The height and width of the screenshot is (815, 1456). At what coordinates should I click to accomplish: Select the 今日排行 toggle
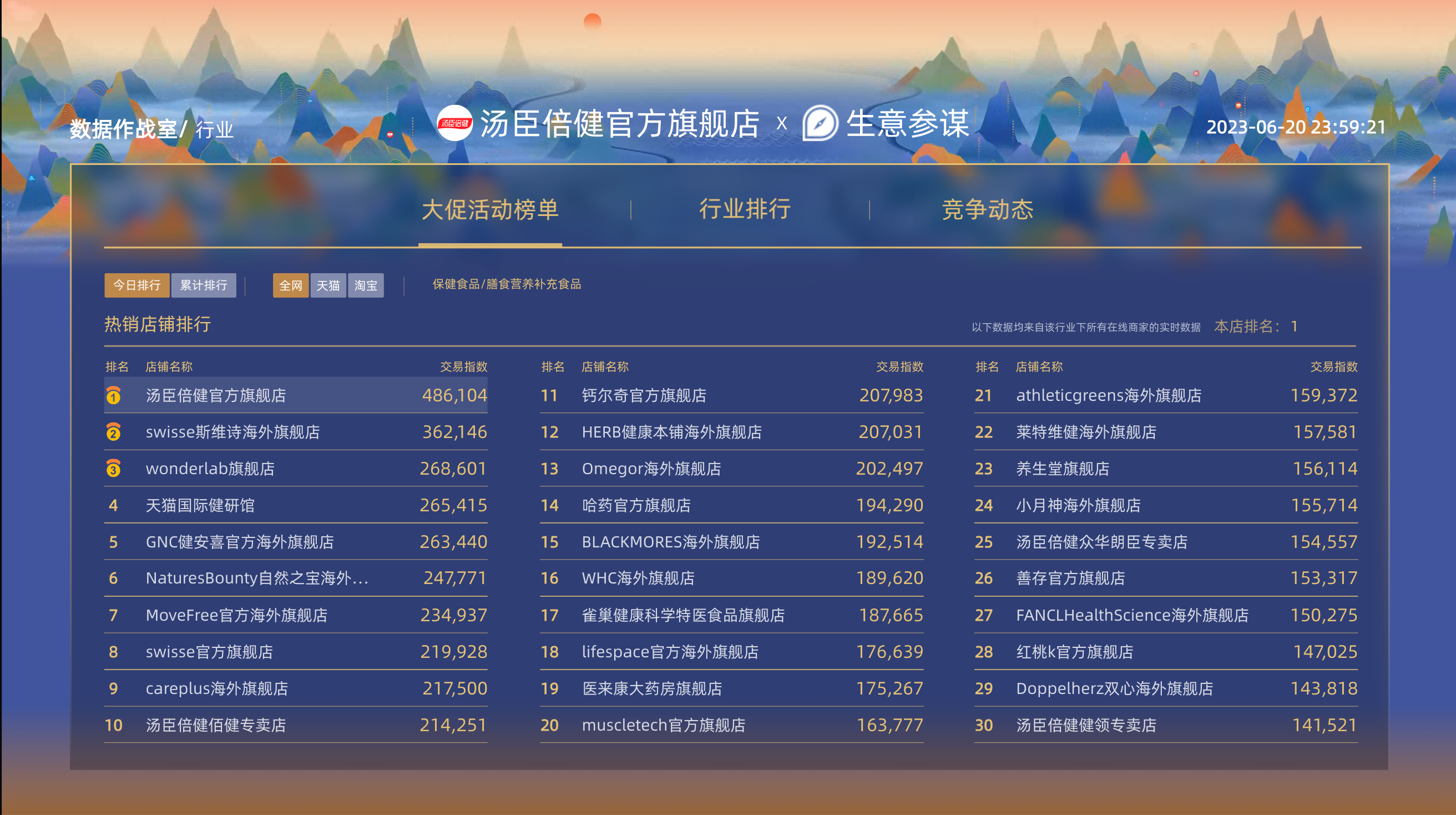137,285
